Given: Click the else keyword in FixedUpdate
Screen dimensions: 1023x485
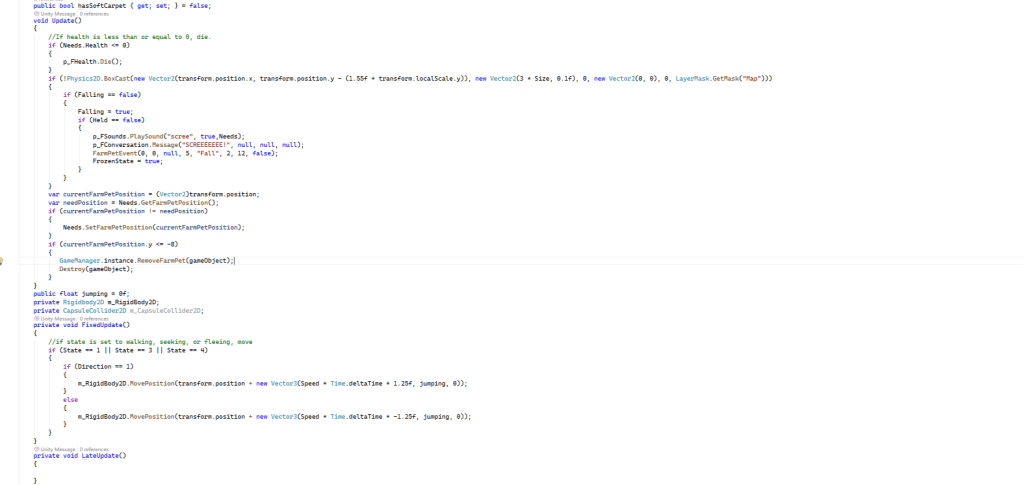Looking at the screenshot, I should click(x=70, y=399).
